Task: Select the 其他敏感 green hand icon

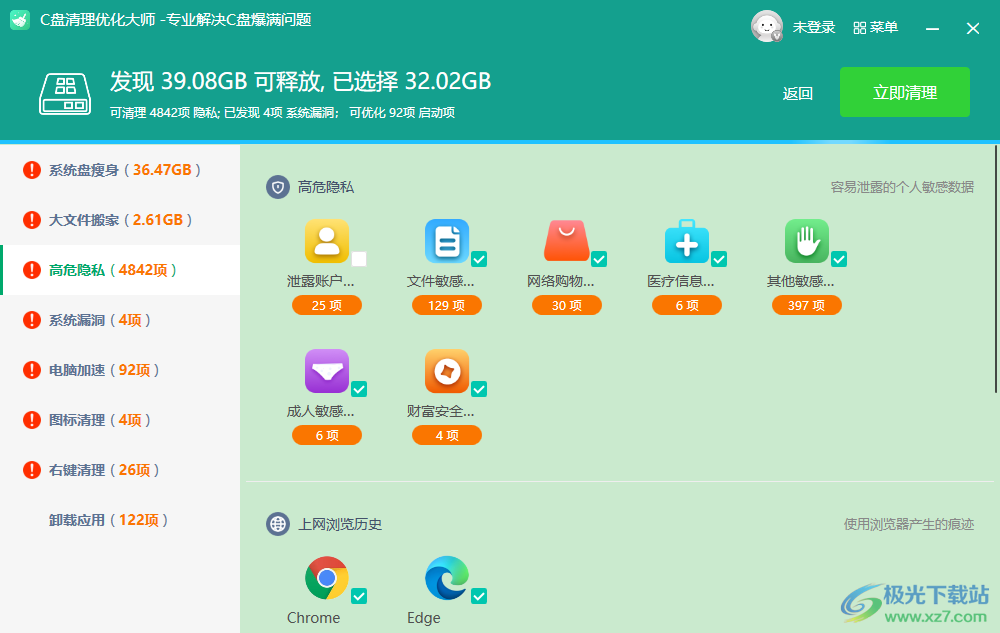Action: click(x=806, y=241)
